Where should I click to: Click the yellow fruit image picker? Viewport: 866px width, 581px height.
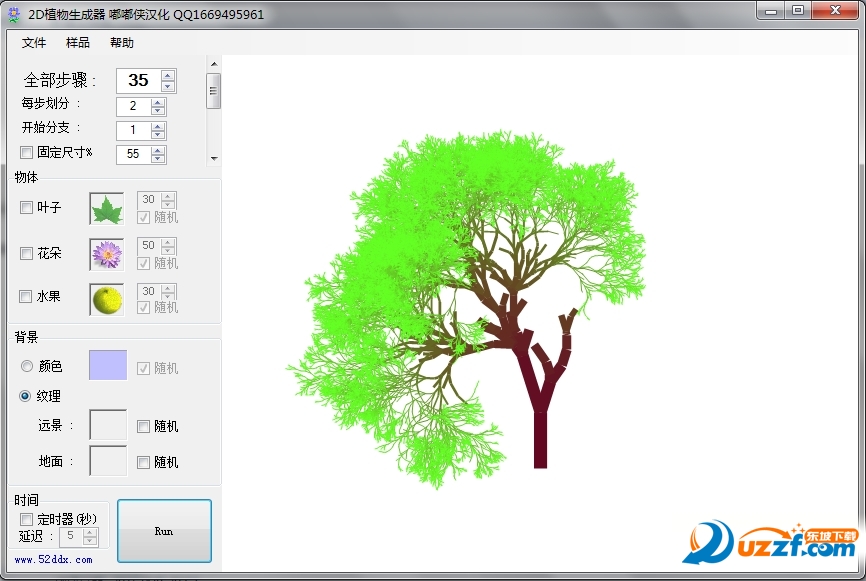(107, 299)
